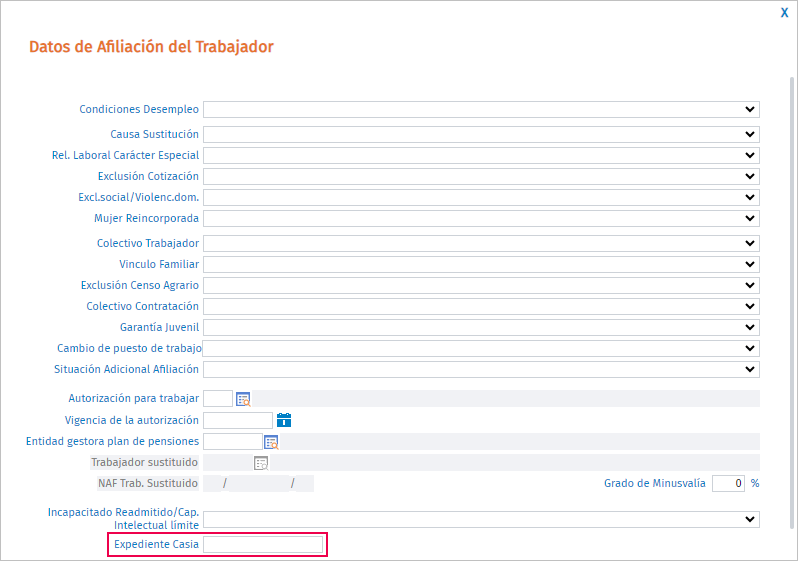This screenshot has width=798, height=561.
Task: Click the Trabajador sustituido lookup icon
Action: pos(261,463)
